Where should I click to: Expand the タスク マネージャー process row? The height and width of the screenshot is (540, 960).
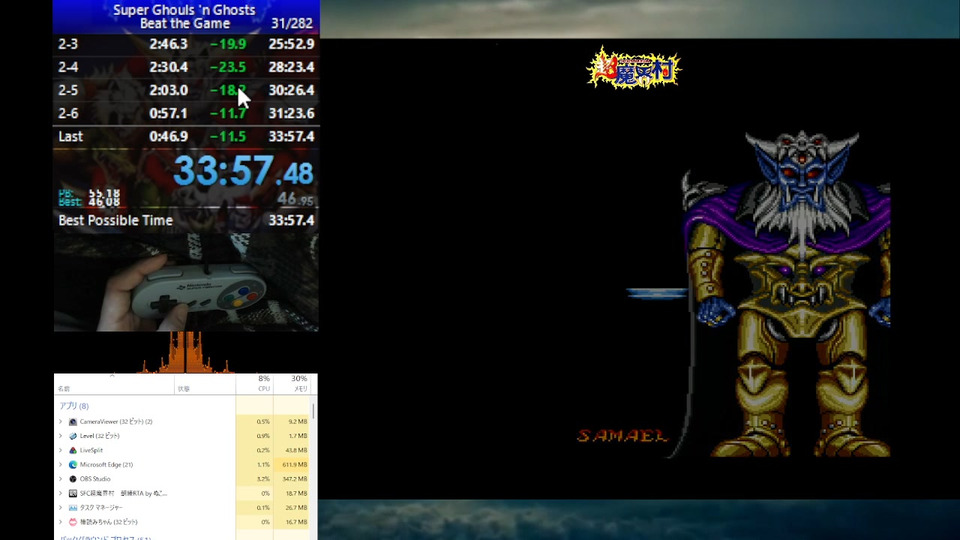61,508
